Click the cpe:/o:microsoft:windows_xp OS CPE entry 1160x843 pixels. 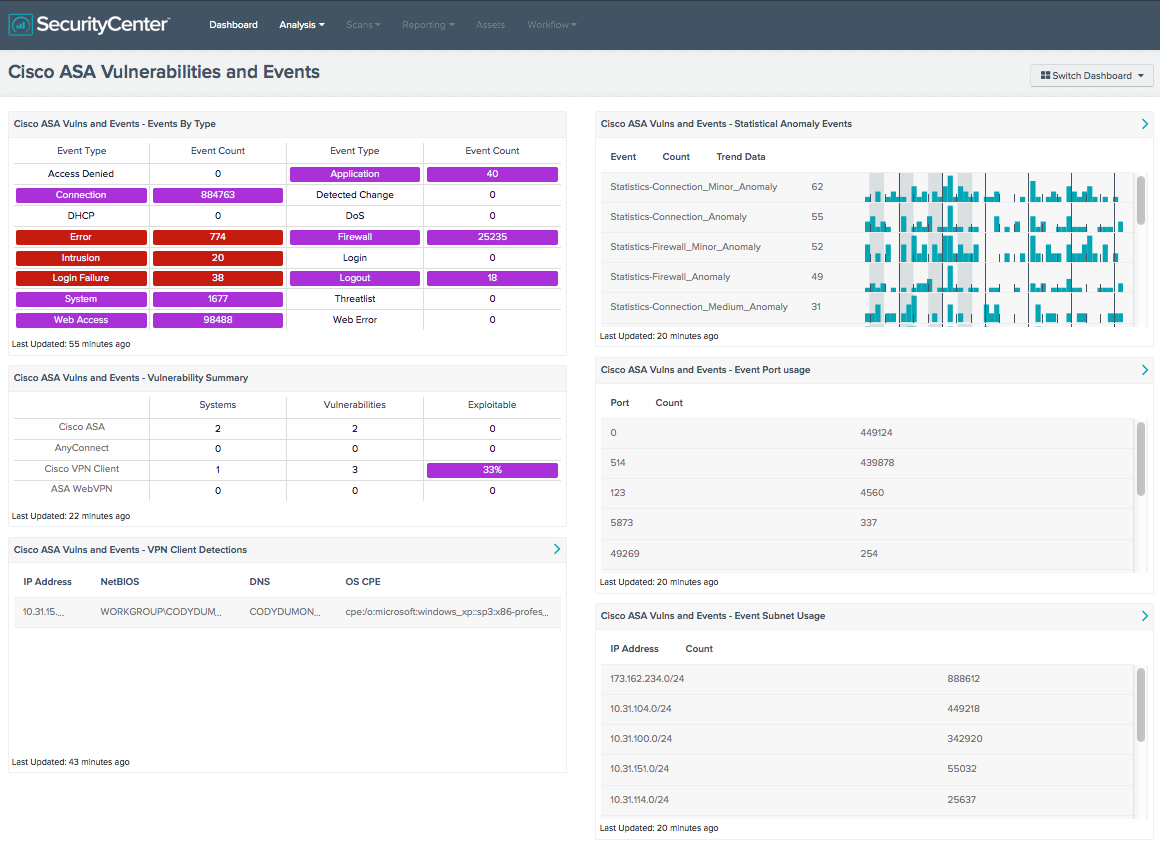tap(447, 612)
